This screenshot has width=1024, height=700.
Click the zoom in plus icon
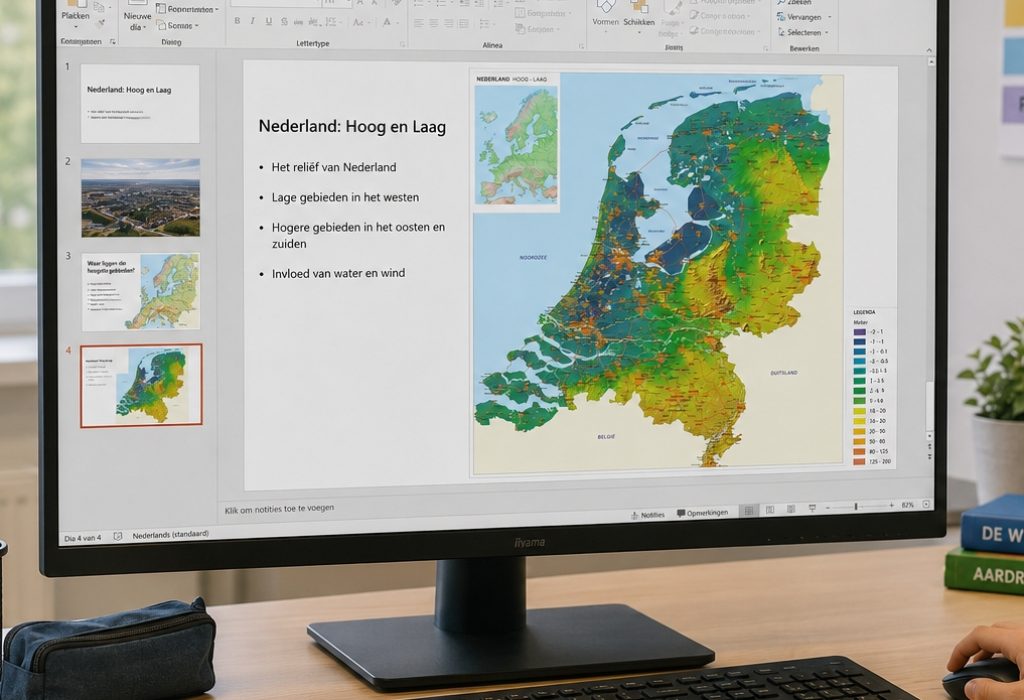pos(891,505)
